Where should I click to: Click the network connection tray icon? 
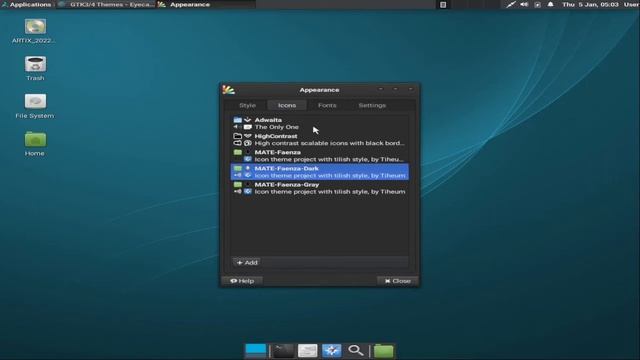tap(511, 4)
